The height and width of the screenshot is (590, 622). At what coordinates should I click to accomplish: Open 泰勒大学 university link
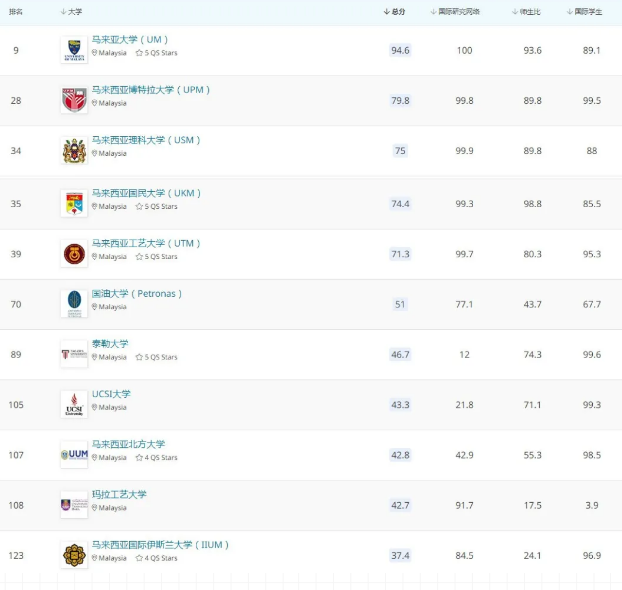click(x=110, y=344)
